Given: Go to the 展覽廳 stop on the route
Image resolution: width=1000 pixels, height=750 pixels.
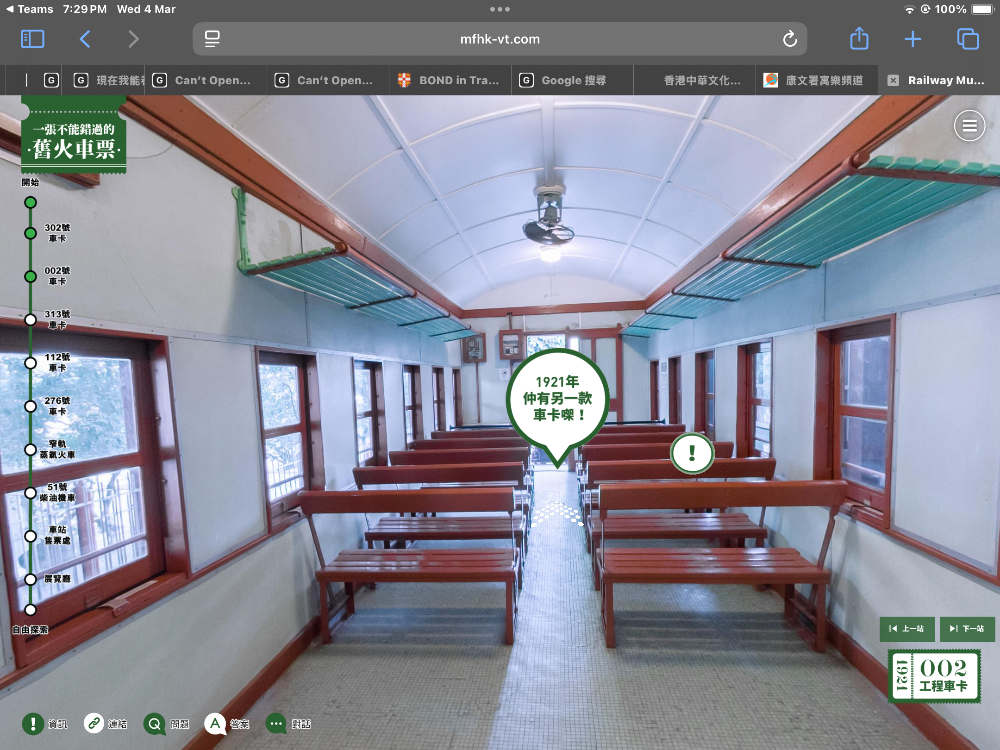Looking at the screenshot, I should pyautogui.click(x=30, y=579).
